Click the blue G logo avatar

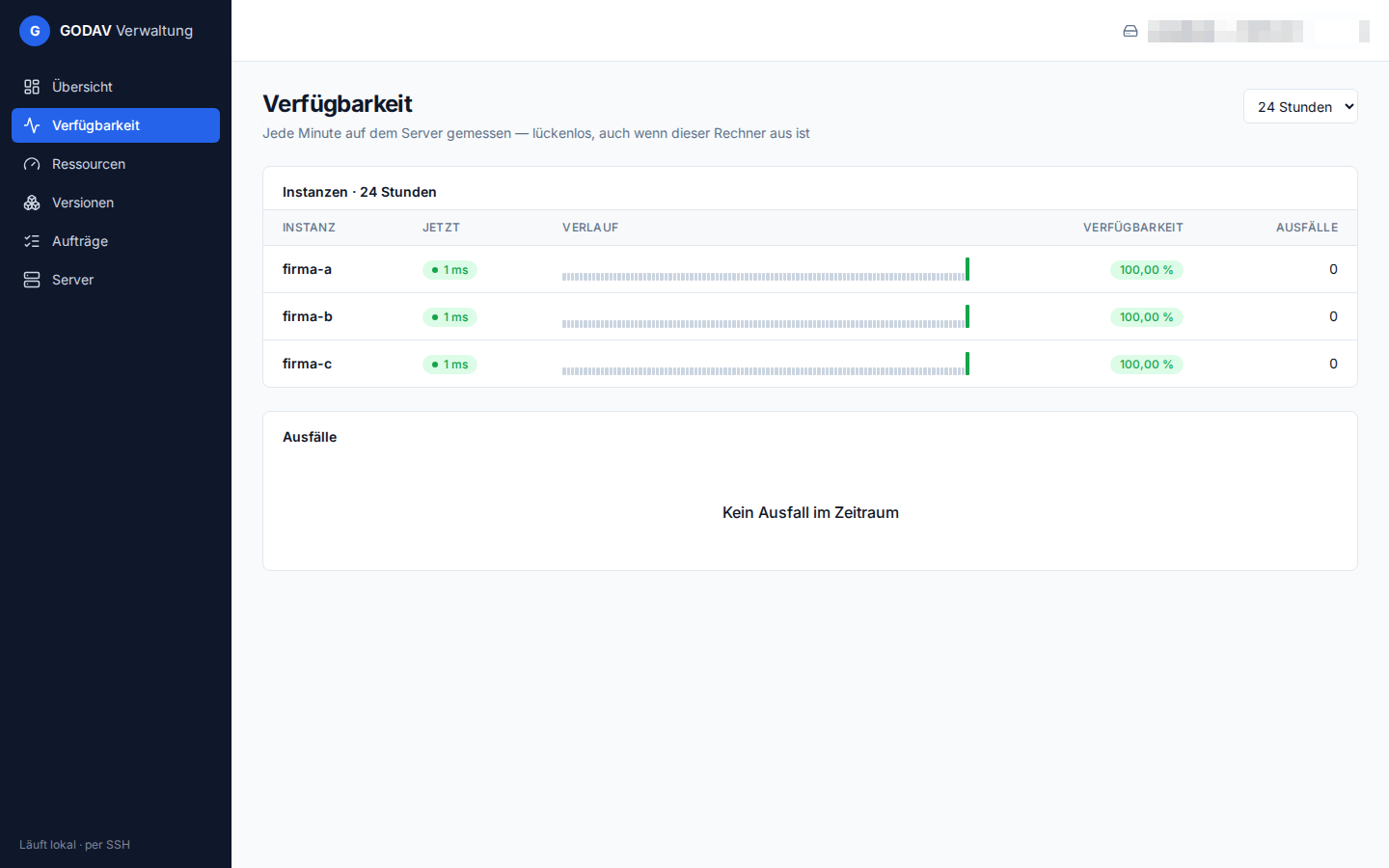[x=35, y=31]
